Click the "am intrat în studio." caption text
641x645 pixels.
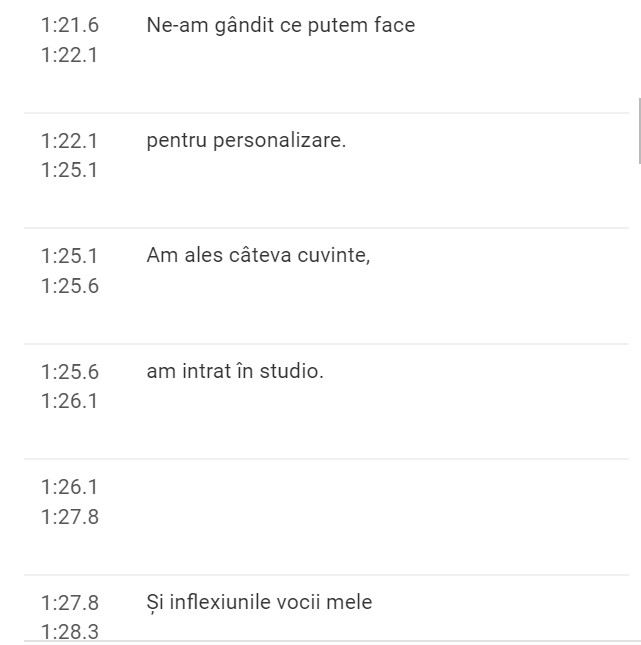[235, 371]
